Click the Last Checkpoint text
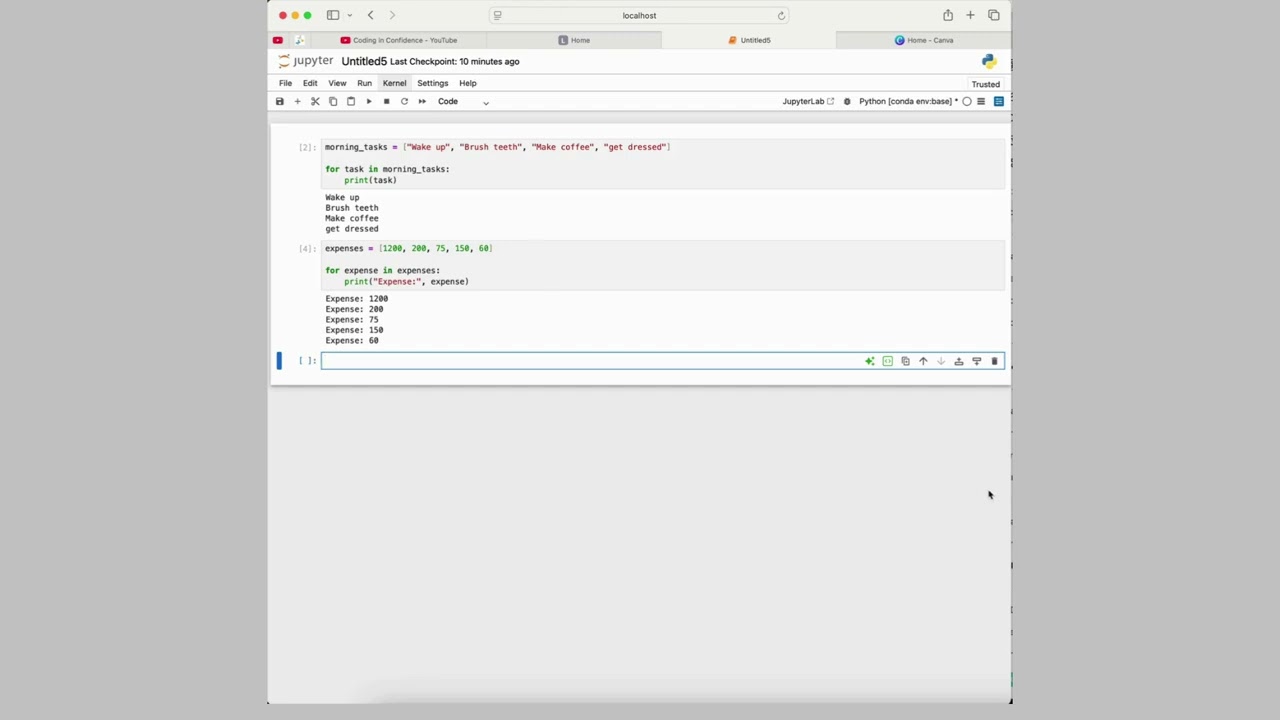The height and width of the screenshot is (720, 1280). click(x=455, y=61)
